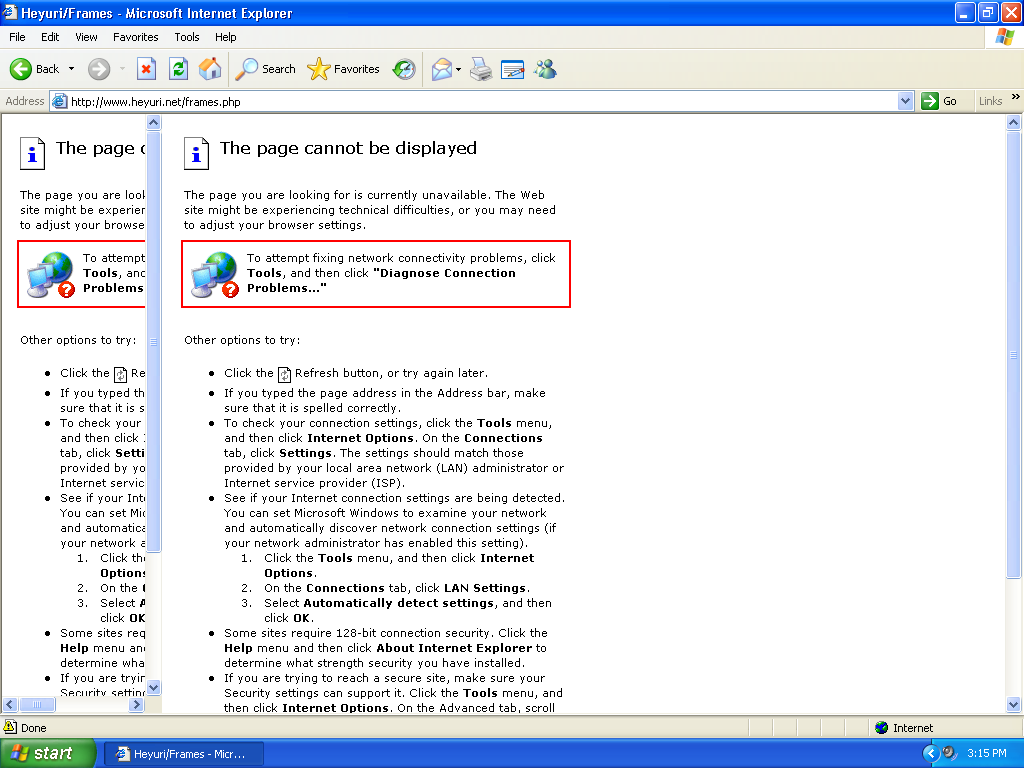Expand hidden system tray icons arrow
Screen dimensions: 1024x768
[931, 753]
